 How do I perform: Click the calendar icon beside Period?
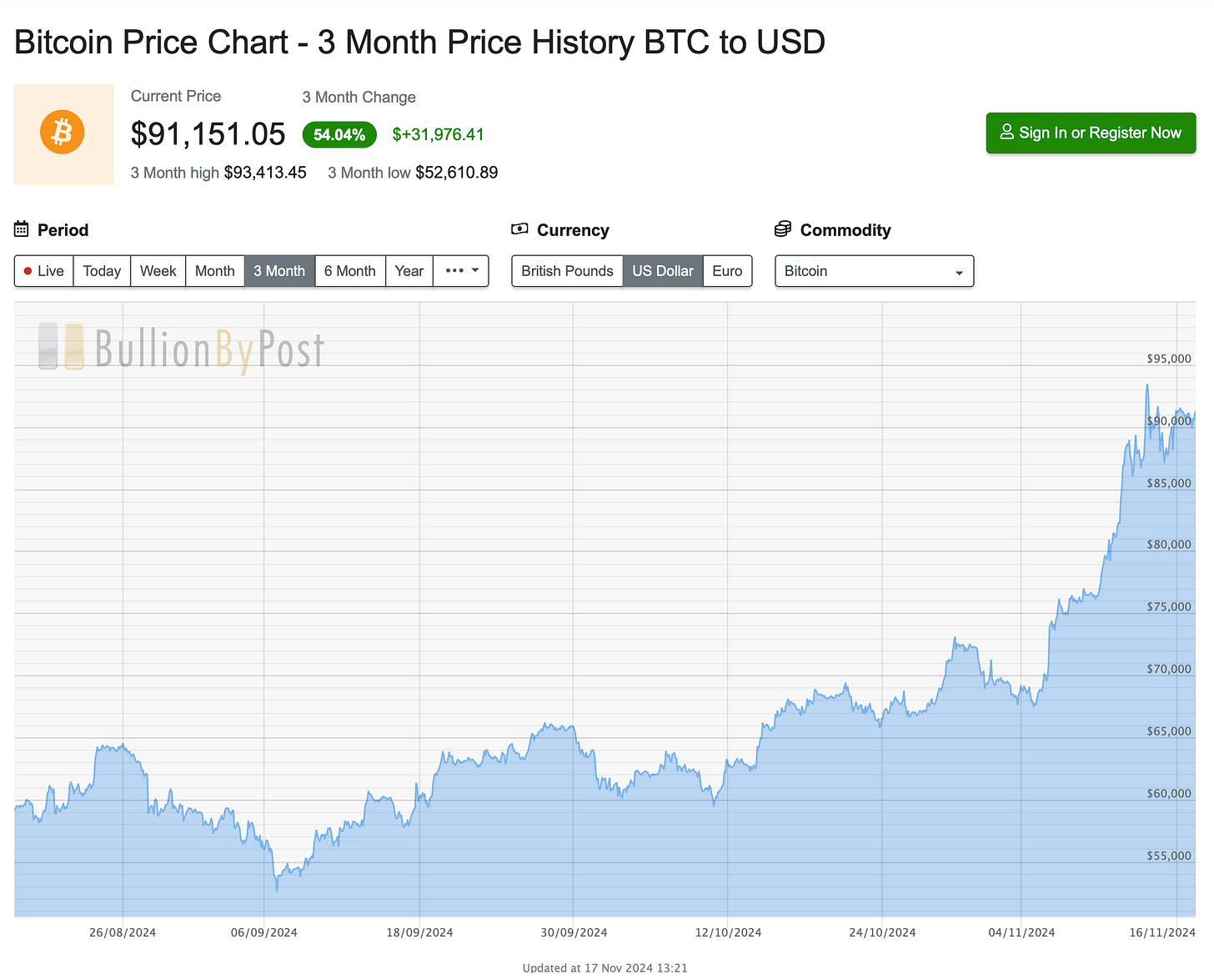pos(22,229)
